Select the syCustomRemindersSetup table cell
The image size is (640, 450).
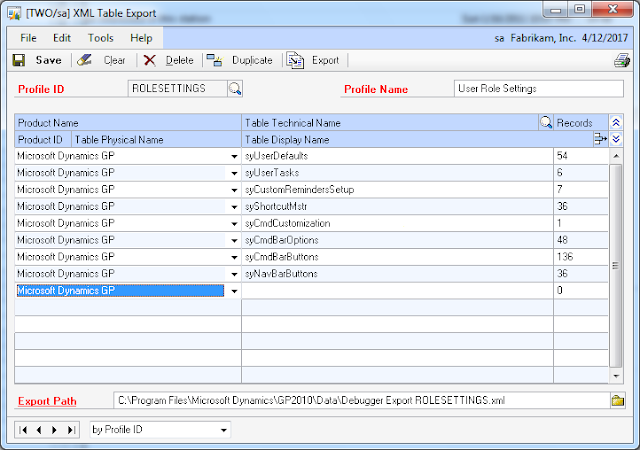click(397, 190)
